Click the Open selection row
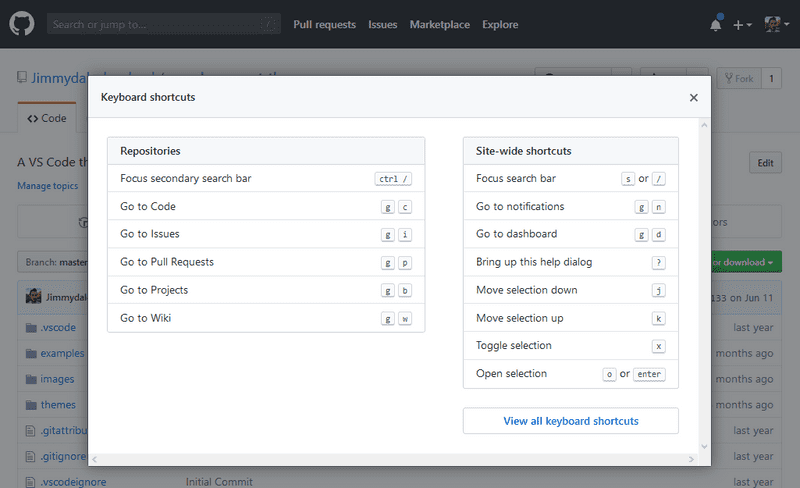The image size is (800, 488). click(570, 374)
